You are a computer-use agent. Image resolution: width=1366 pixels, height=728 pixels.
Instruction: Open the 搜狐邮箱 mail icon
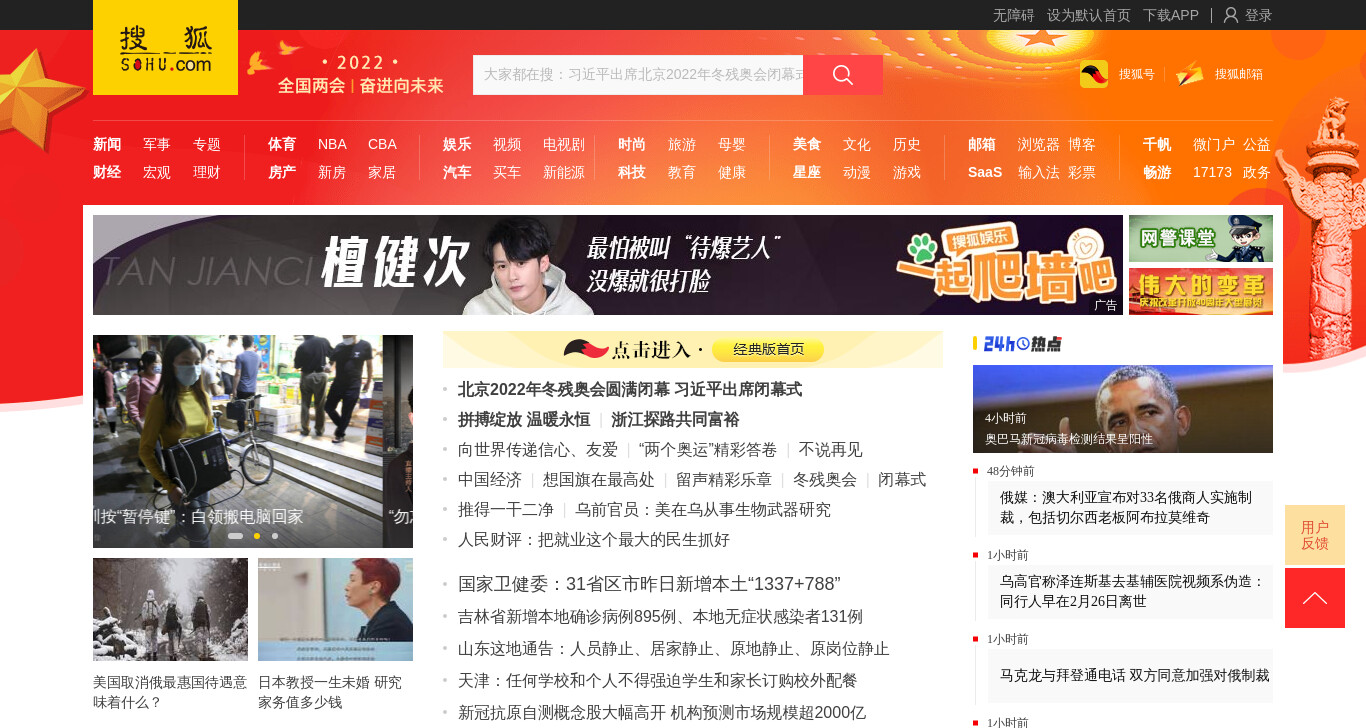(1190, 74)
